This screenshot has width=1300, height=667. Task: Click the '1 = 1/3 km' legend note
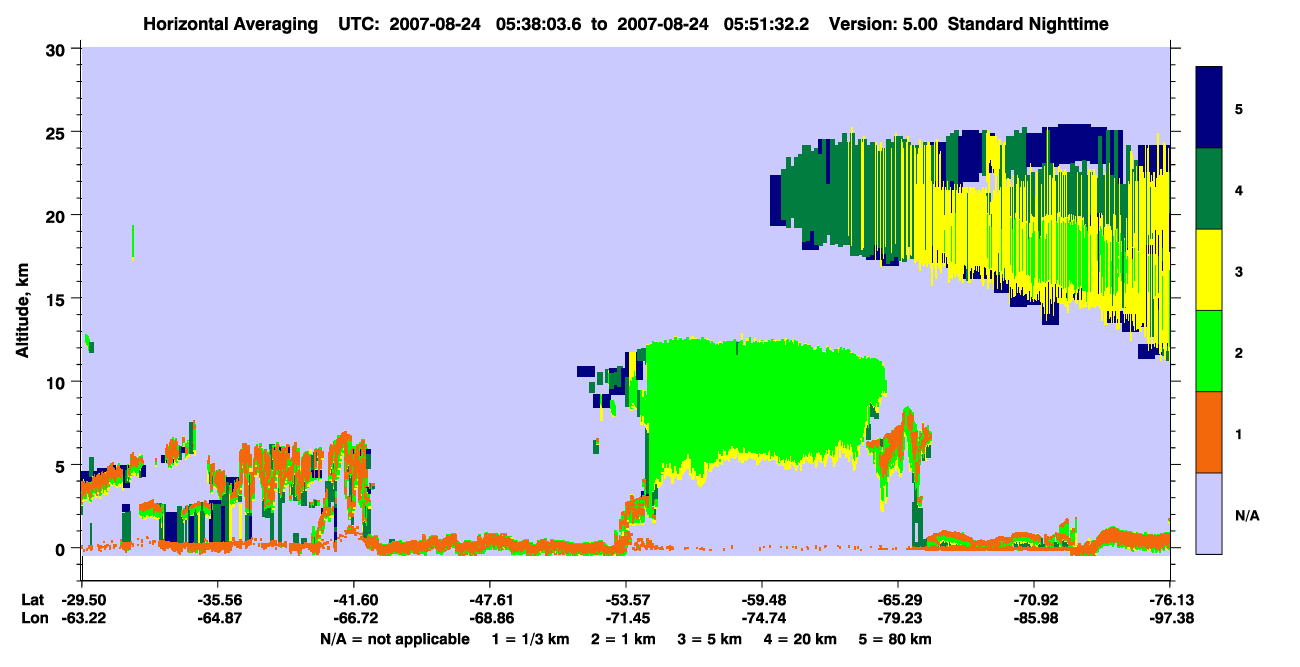[530, 639]
